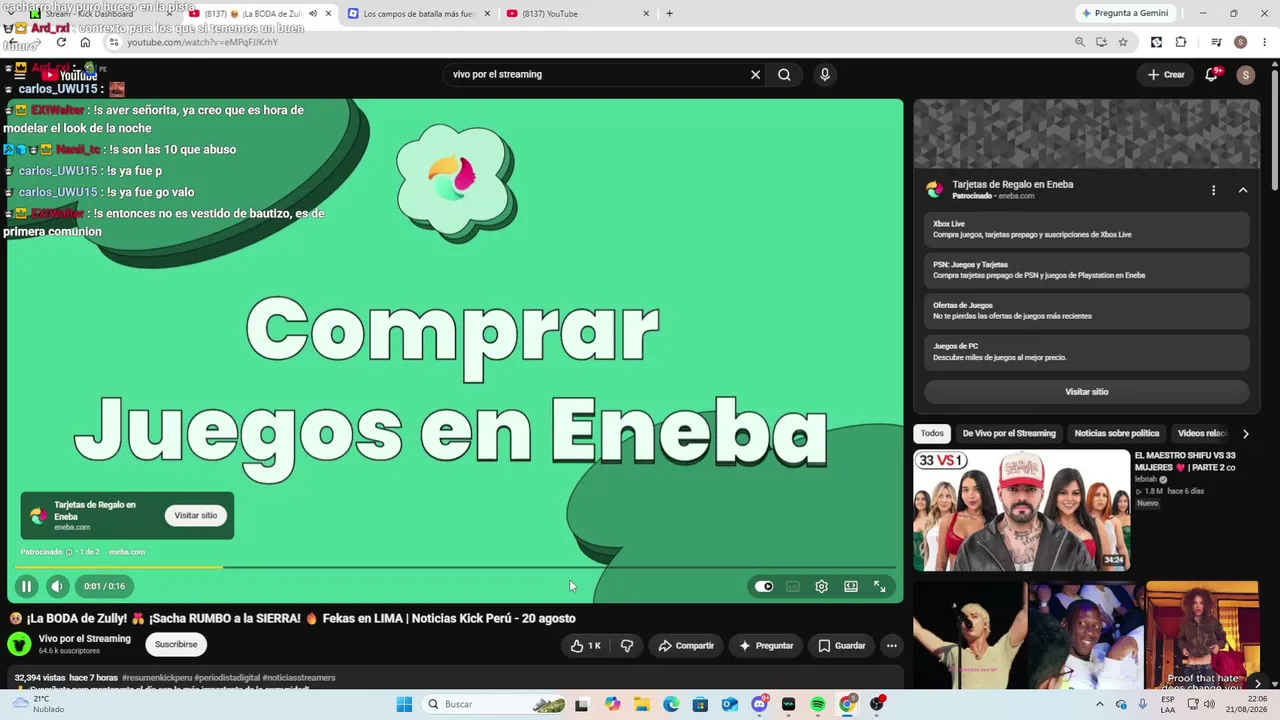Bookmark this page with the star icon
Viewport: 1280px width, 720px height.
click(x=1123, y=42)
